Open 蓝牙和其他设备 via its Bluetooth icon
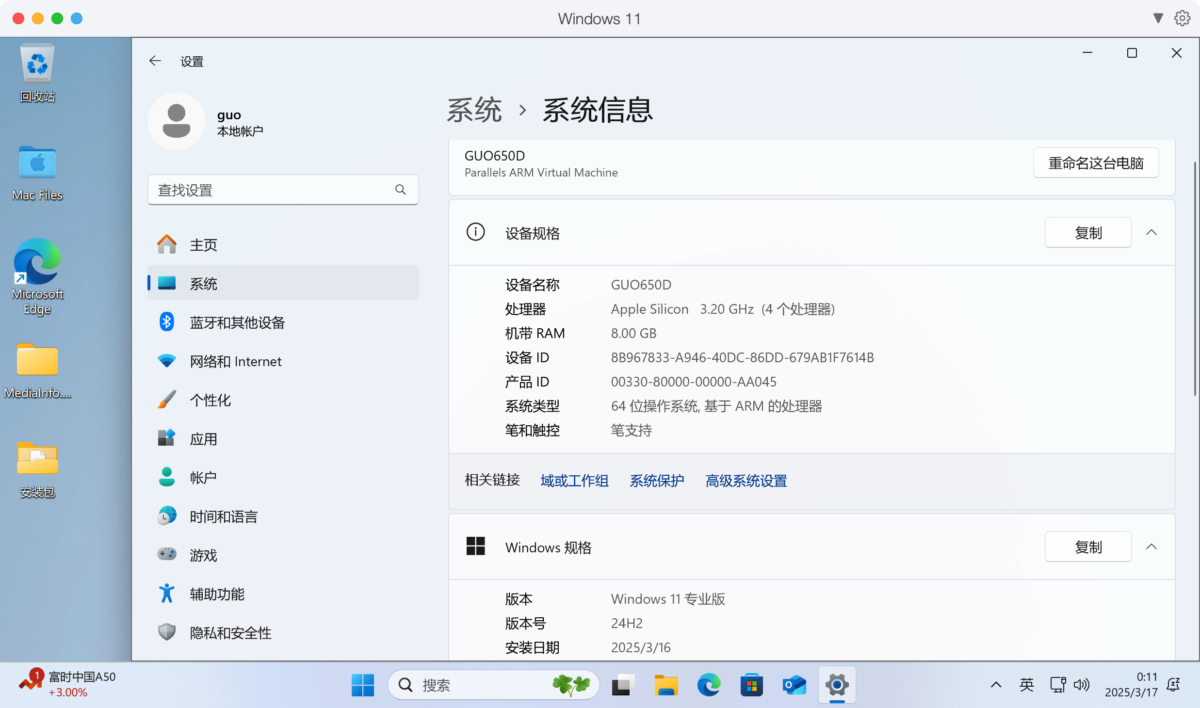The image size is (1200, 708). click(x=167, y=322)
